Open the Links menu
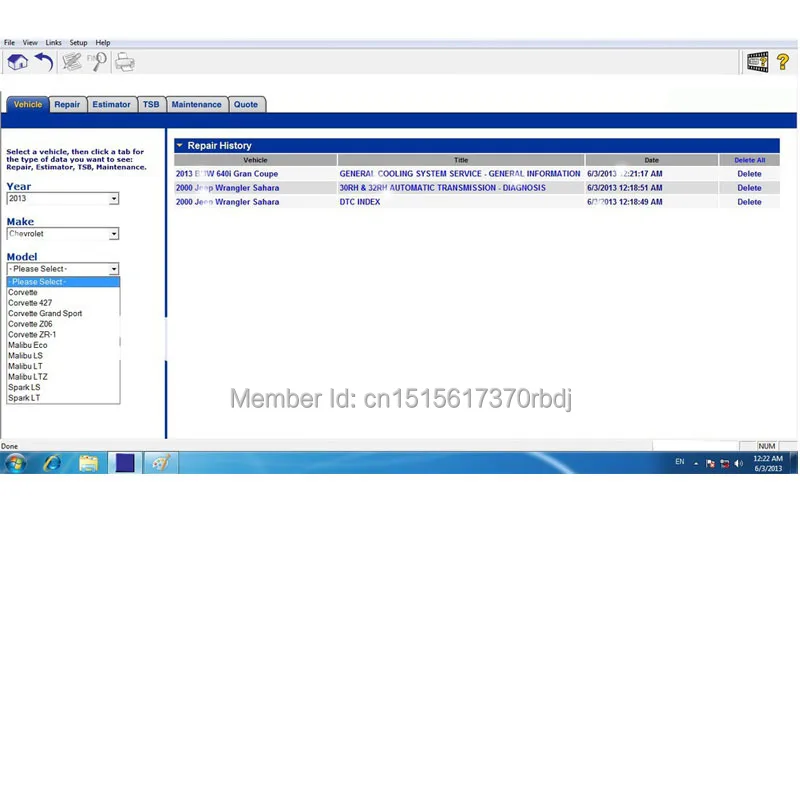 click(x=54, y=43)
